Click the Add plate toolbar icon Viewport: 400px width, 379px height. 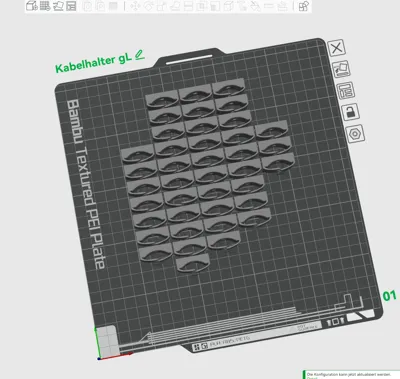point(45,6)
